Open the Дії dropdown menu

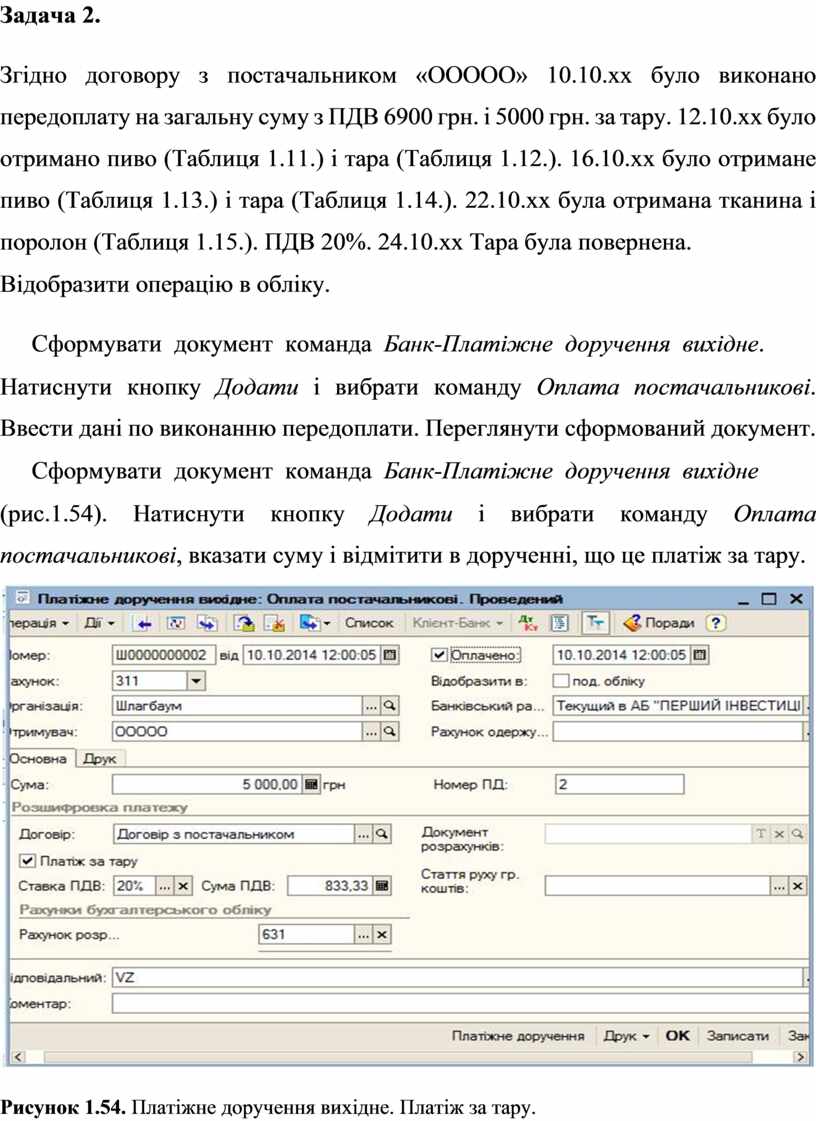tap(99, 623)
